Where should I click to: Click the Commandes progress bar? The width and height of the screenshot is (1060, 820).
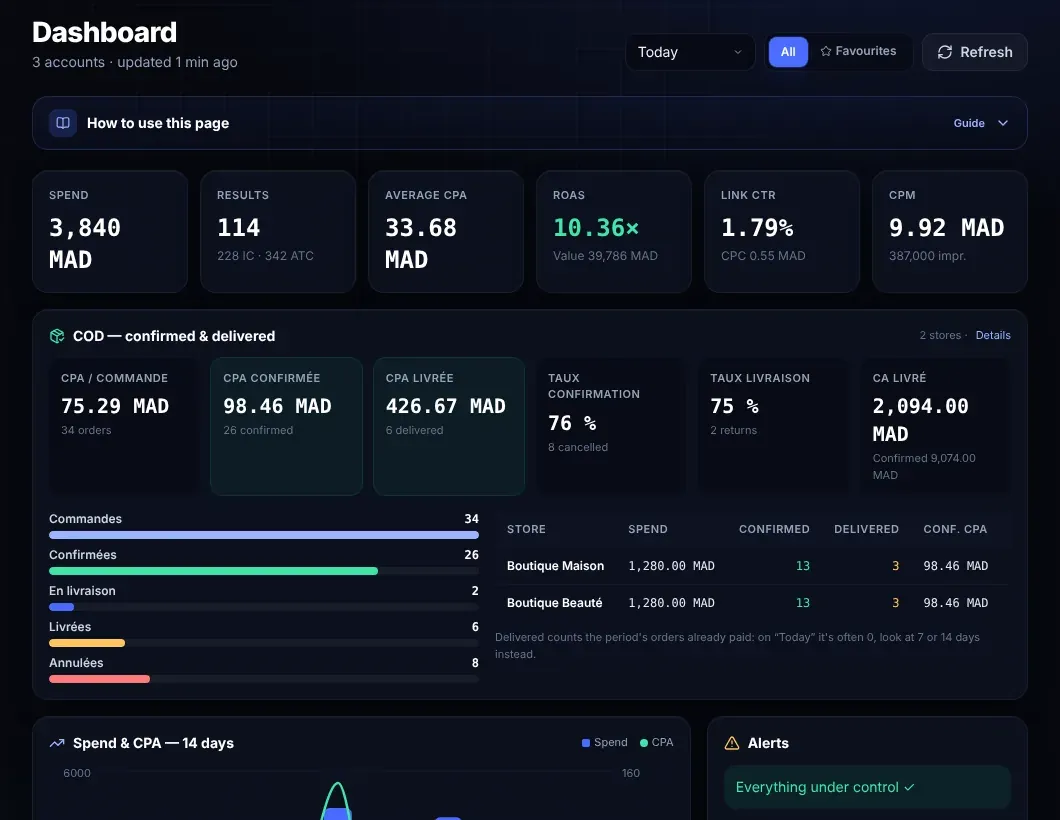[x=264, y=535]
